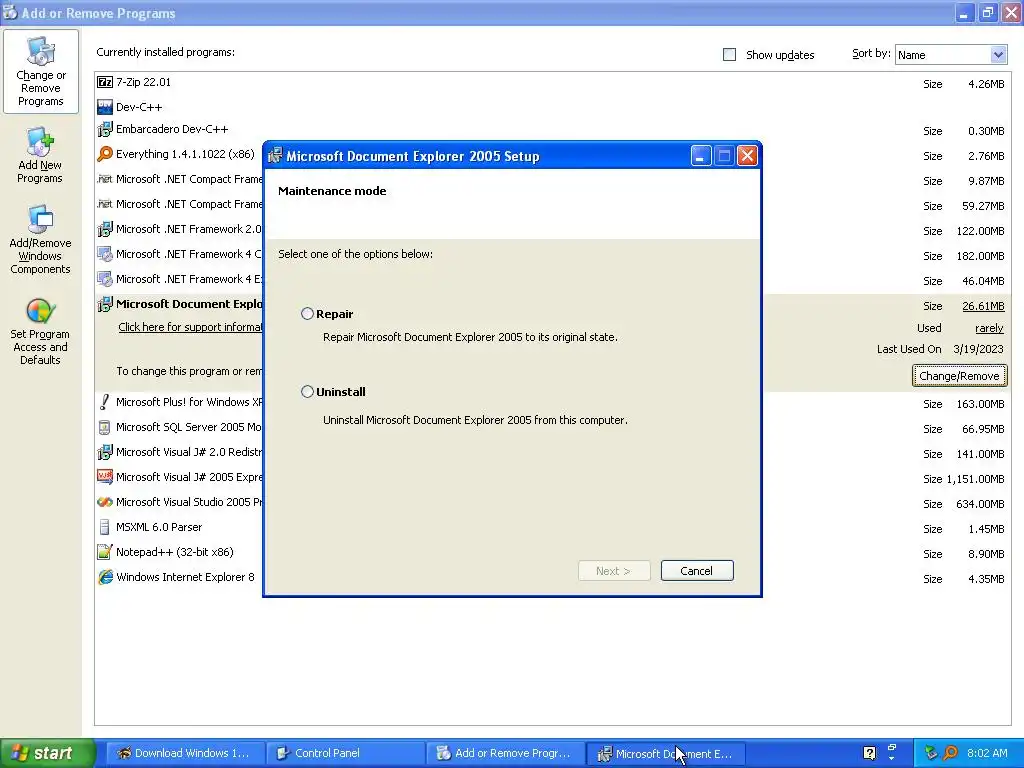Open the Windows start menu

point(47,753)
